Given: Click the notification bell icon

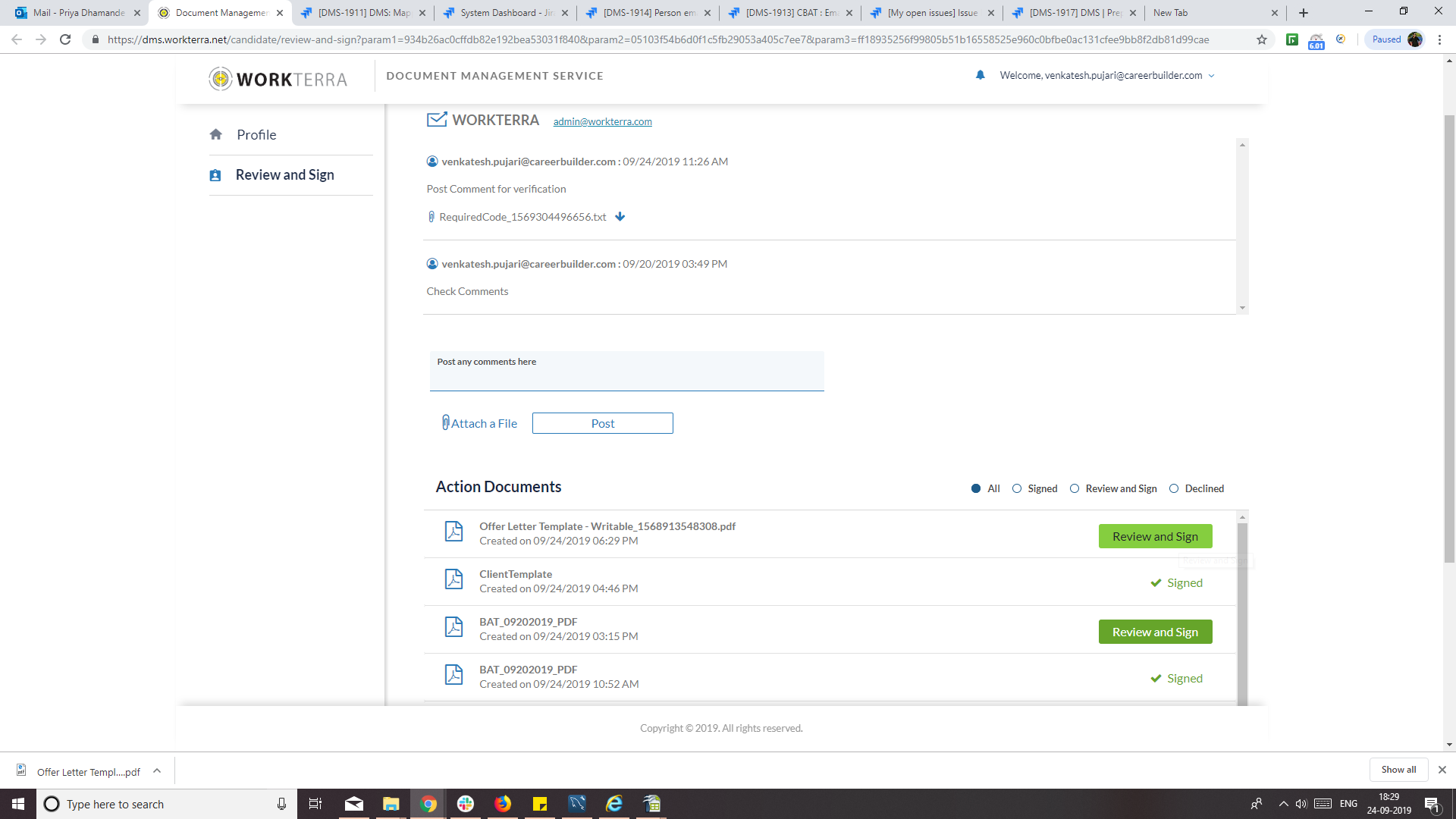Looking at the screenshot, I should click(980, 75).
